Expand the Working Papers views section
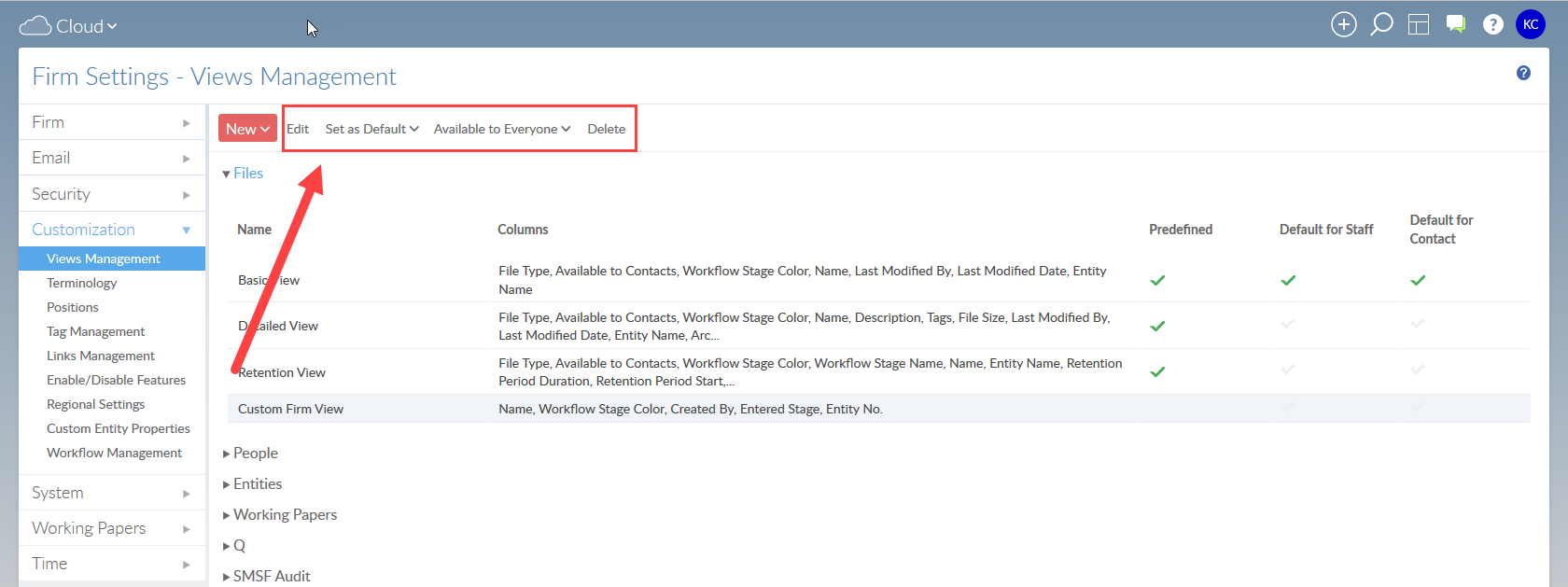The width and height of the screenshot is (1568, 587). [280, 515]
